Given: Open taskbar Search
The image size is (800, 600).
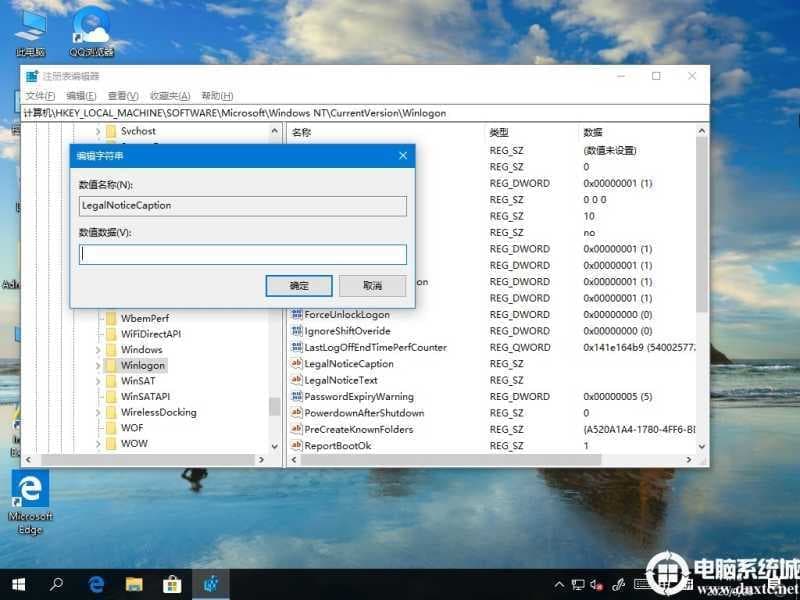Looking at the screenshot, I should tap(57, 584).
